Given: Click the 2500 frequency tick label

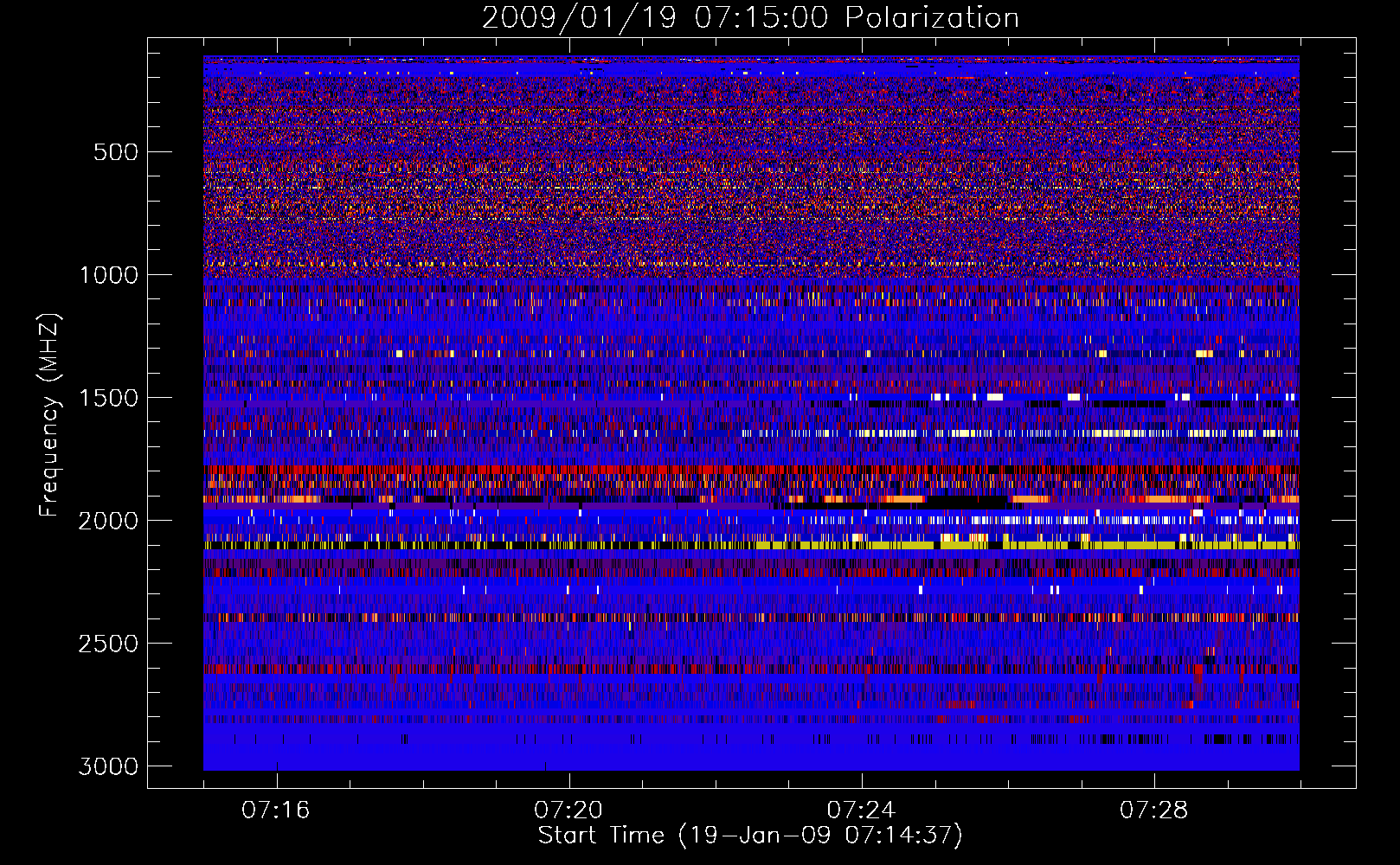Looking at the screenshot, I should (109, 644).
